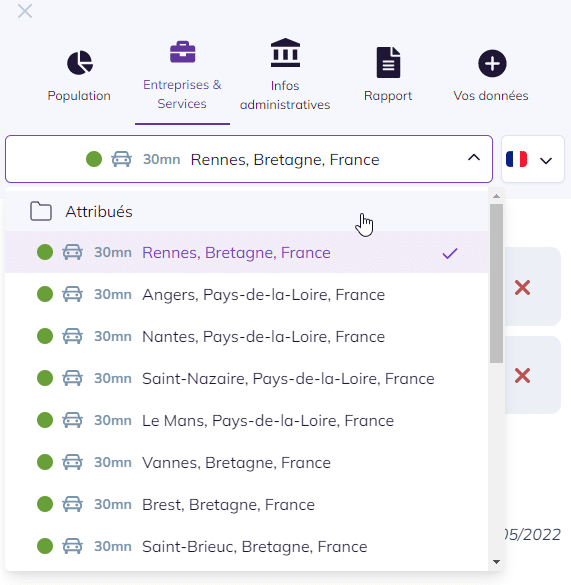Click the Vos données plus icon
The image size is (571, 585).
pyautogui.click(x=492, y=63)
